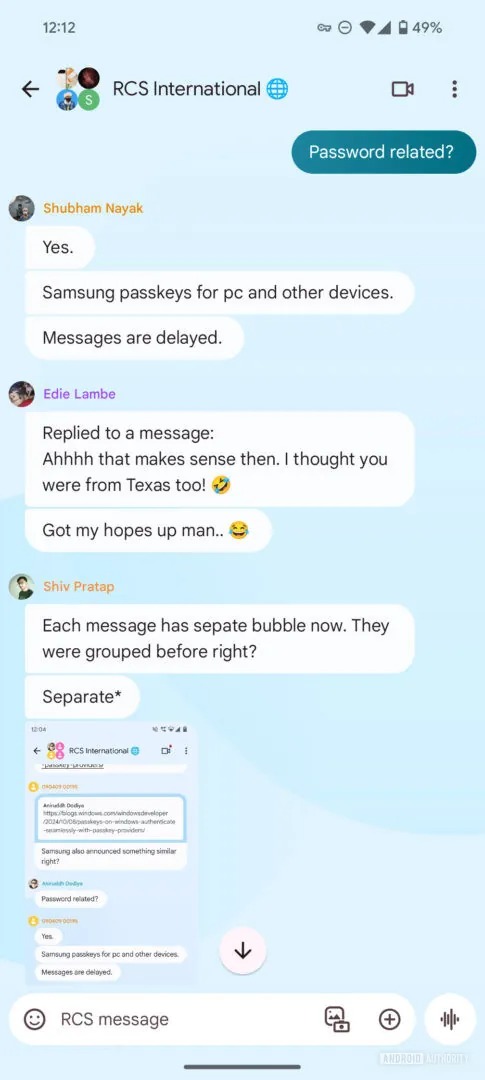Viewport: 485px width, 1080px height.
Task: Open RCS International conversation details
Action: click(187, 89)
